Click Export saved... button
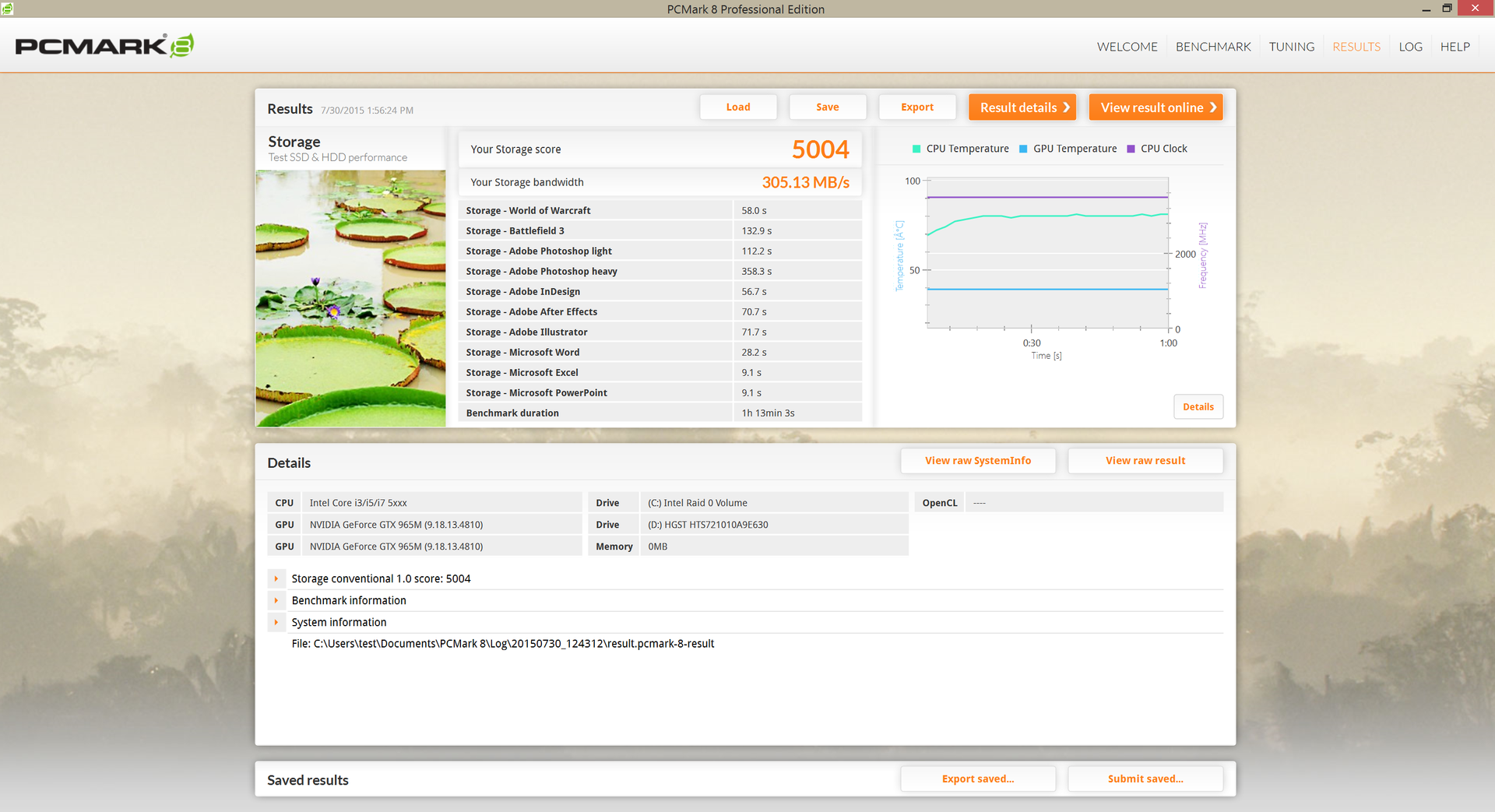Image resolution: width=1495 pixels, height=812 pixels. (x=978, y=779)
